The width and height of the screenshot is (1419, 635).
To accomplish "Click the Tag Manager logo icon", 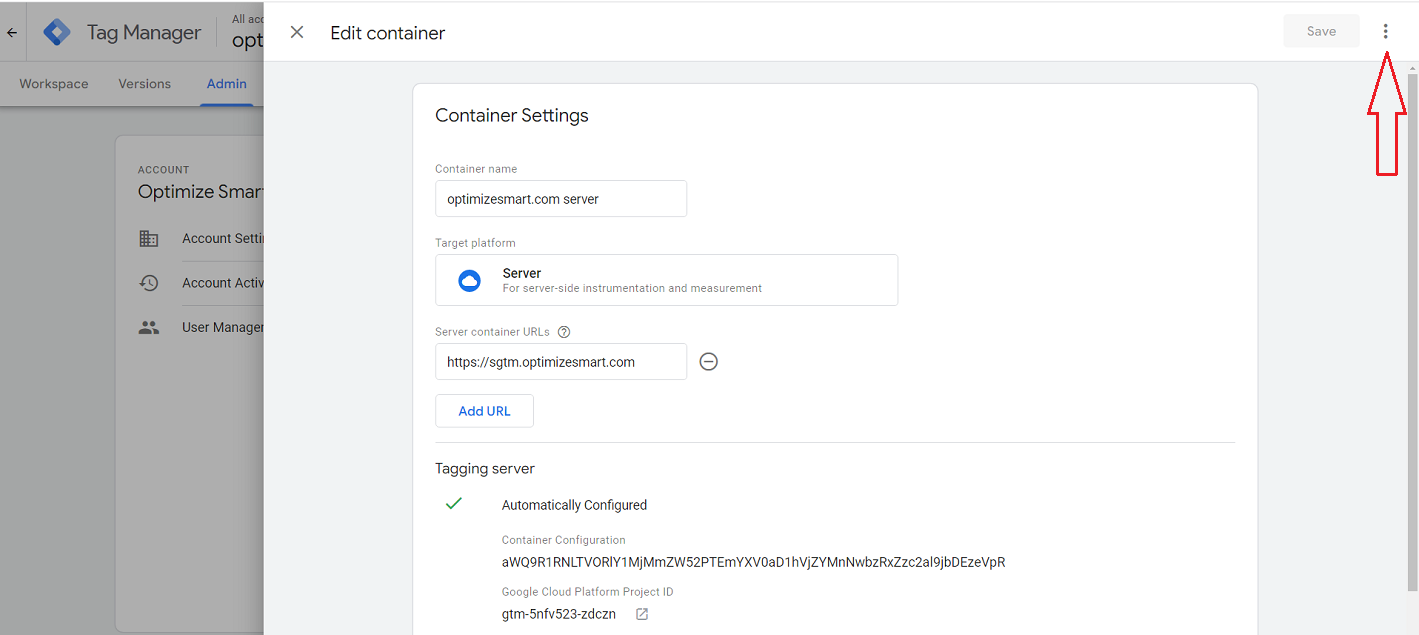I will (x=57, y=32).
